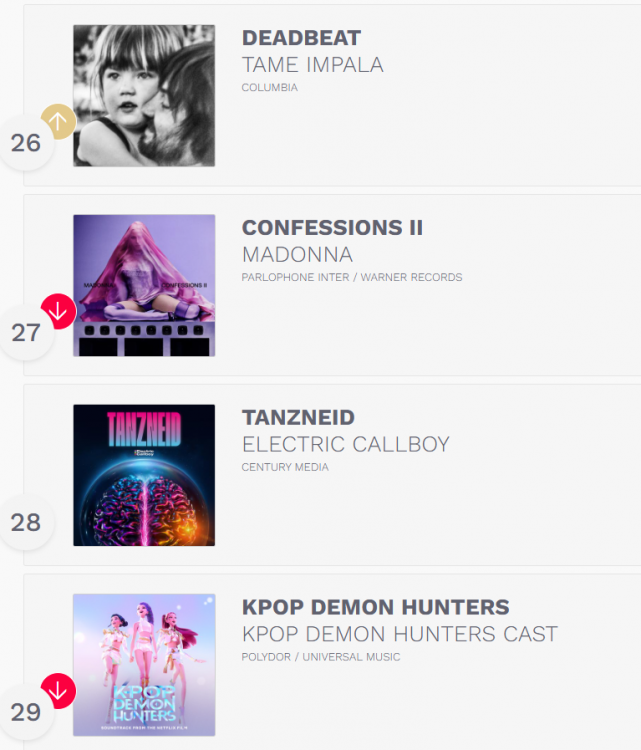This screenshot has width=641, height=750.
Task: Click the KPOP DEMON HUNTERS CAST artist name
Action: [x=400, y=634]
